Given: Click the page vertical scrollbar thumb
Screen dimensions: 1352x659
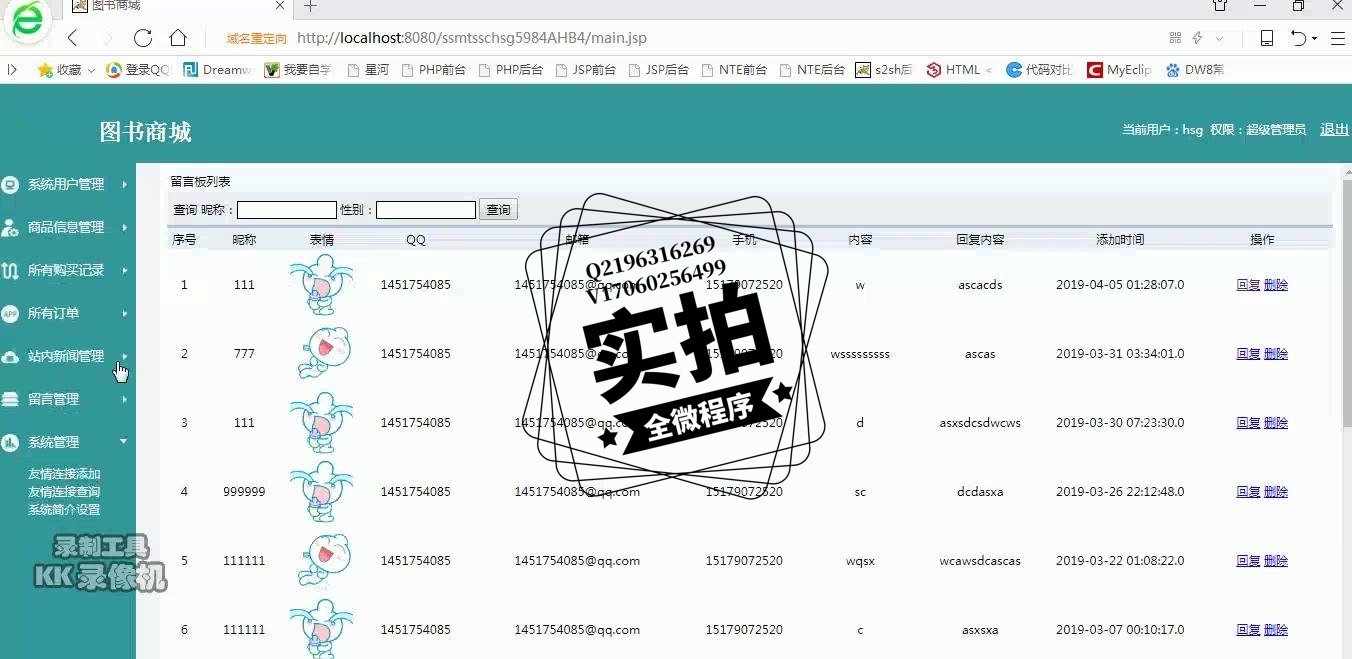Looking at the screenshot, I should [x=1345, y=305].
